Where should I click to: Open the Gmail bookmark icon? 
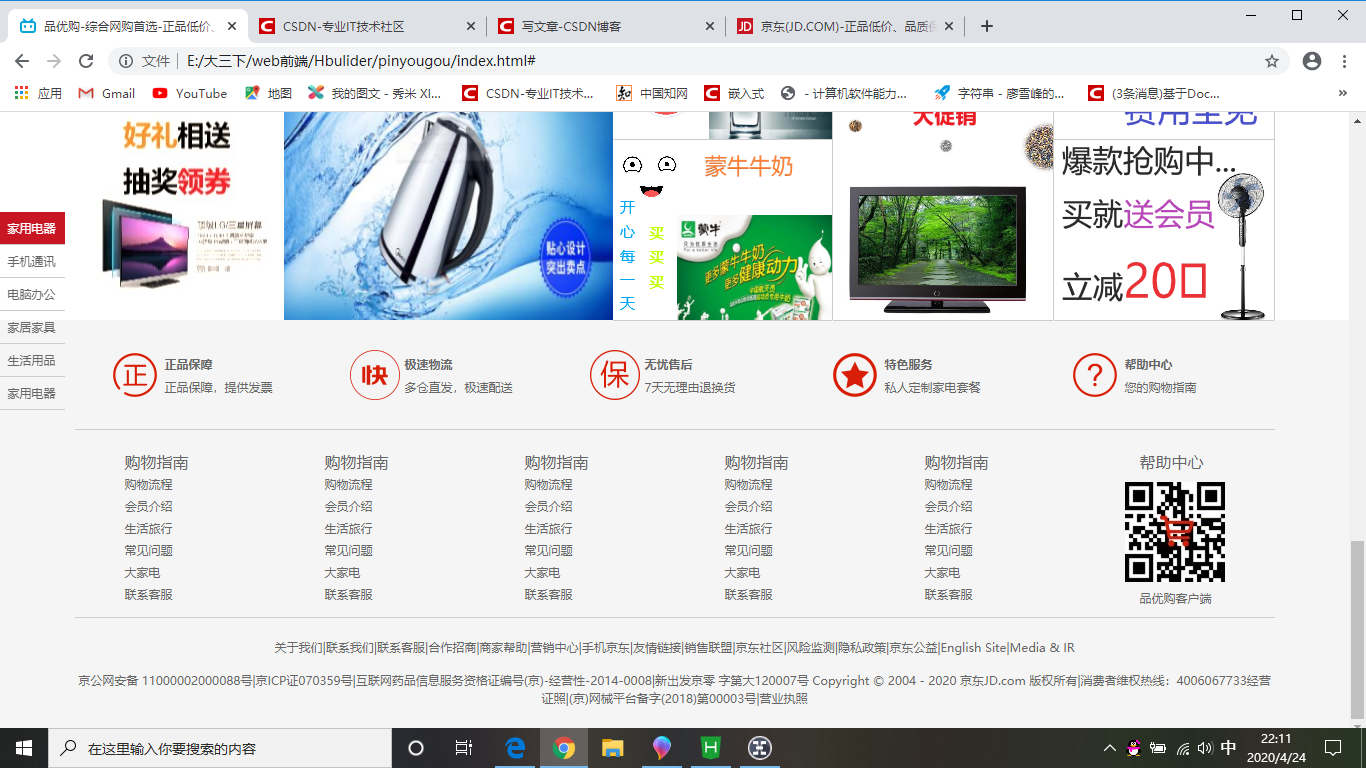tap(81, 93)
